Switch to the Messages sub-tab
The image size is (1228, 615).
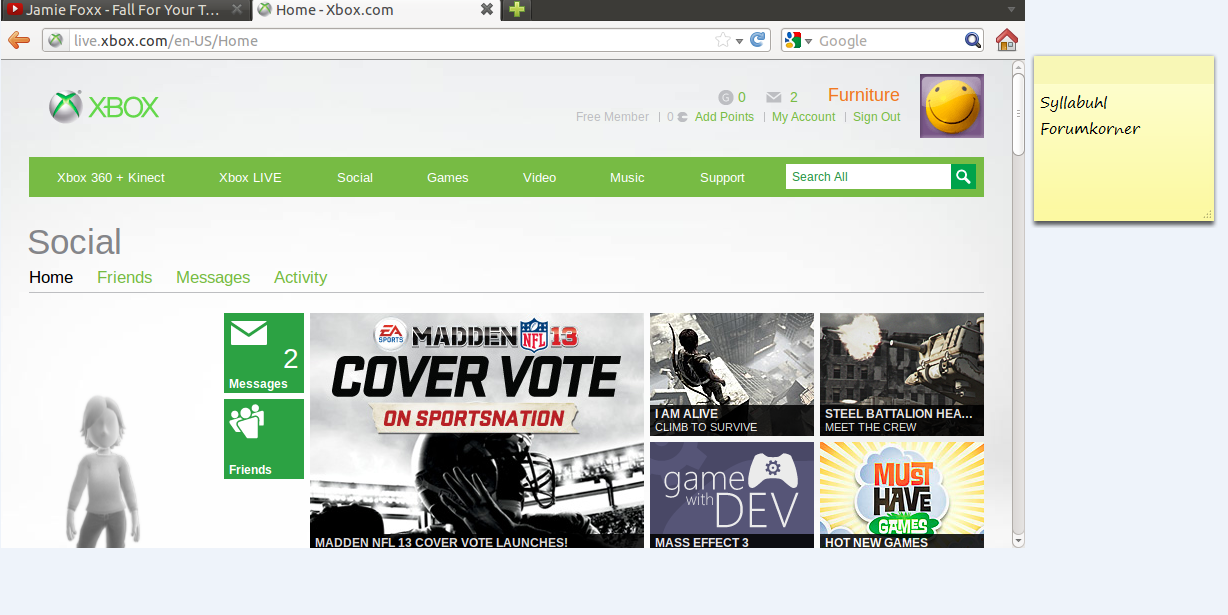coord(213,277)
